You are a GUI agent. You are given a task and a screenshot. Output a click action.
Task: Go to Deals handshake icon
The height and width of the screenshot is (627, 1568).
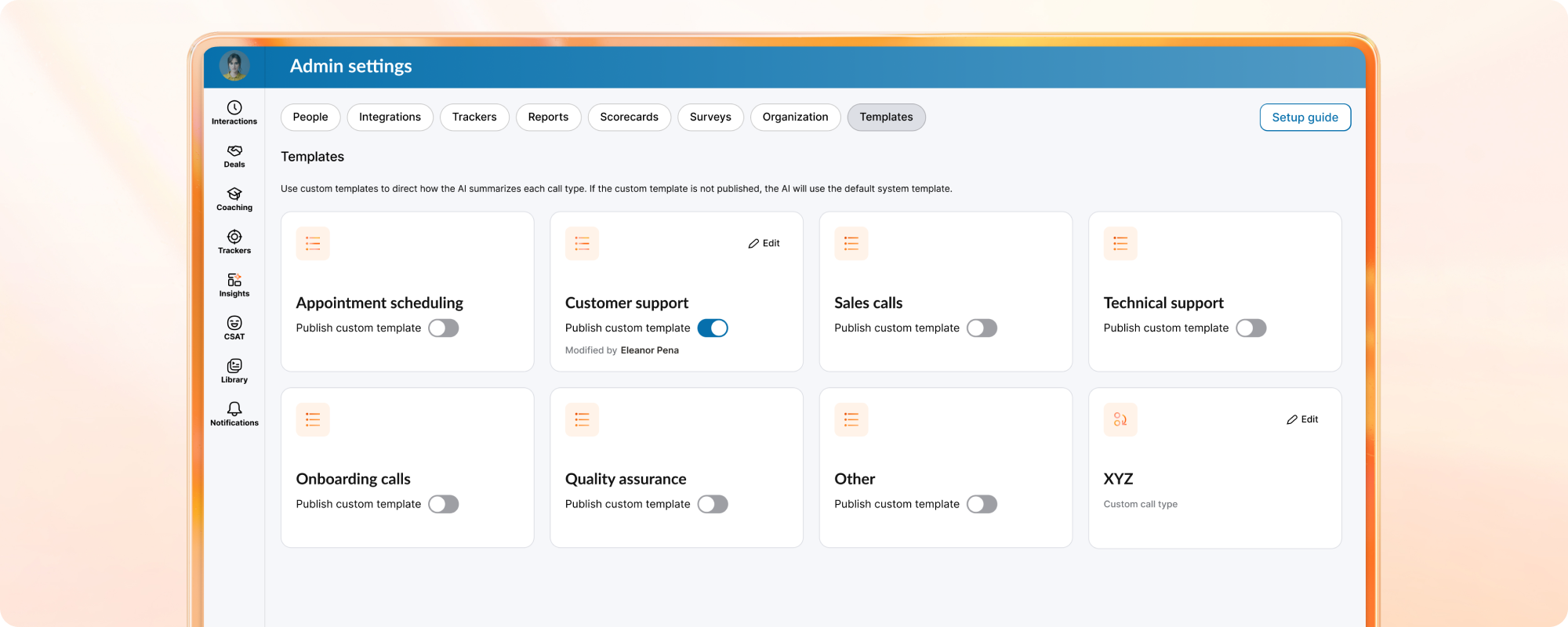[x=234, y=155]
